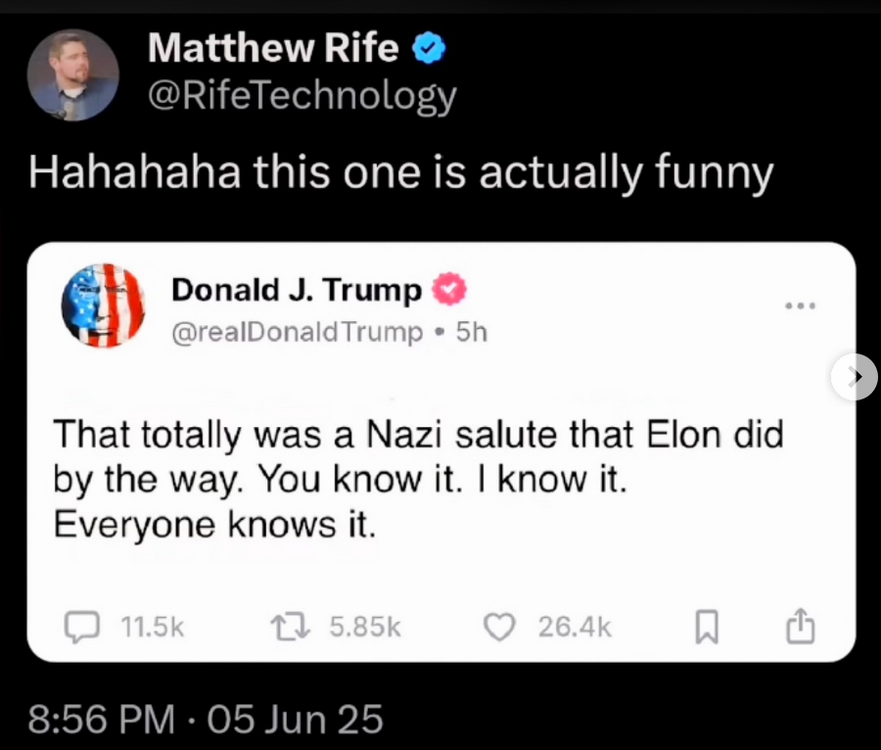Image resolution: width=881 pixels, height=750 pixels.
Task: Go to next slide with the right chevron
Action: tap(854, 378)
